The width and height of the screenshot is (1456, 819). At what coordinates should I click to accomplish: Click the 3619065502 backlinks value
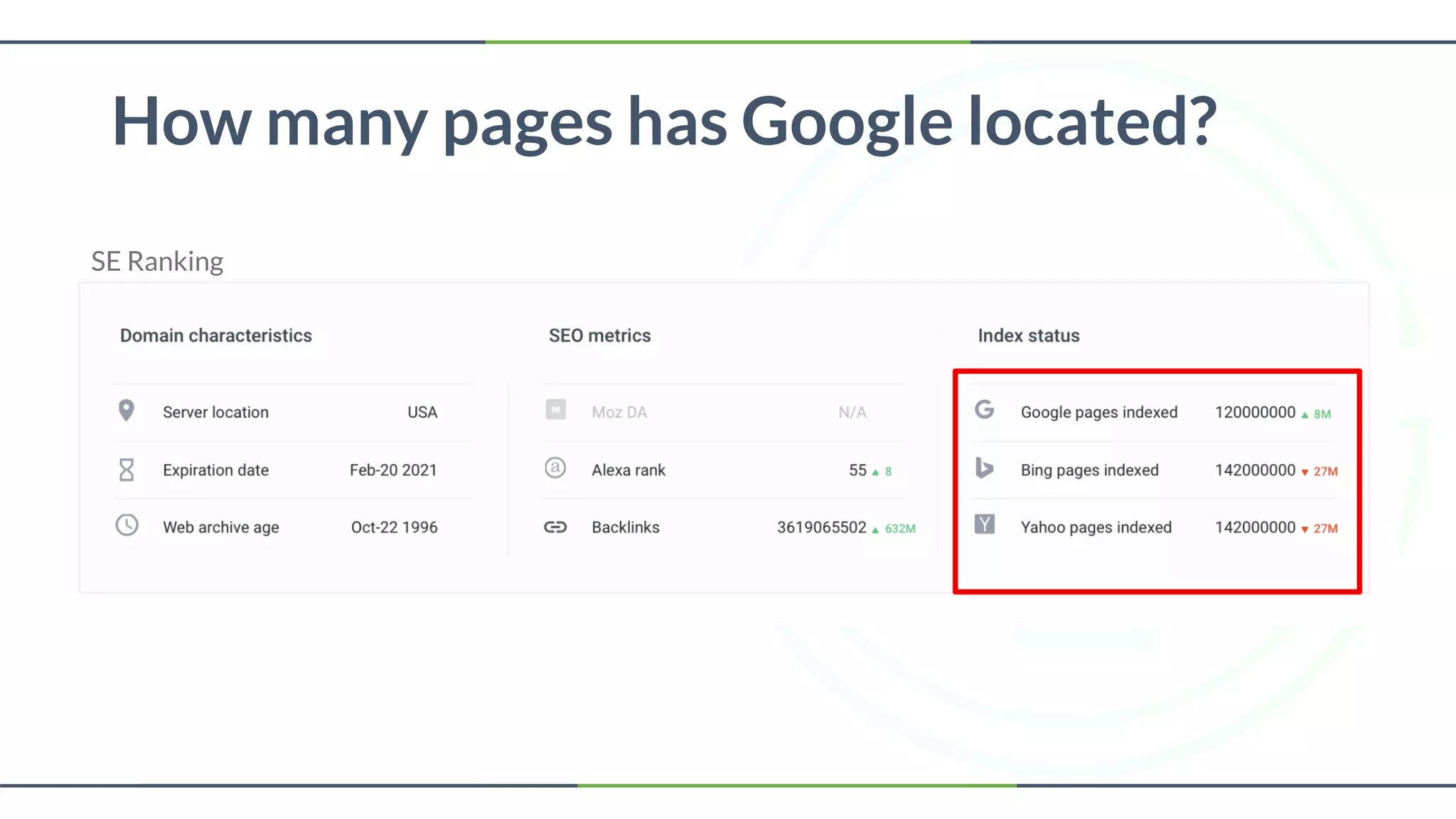click(x=822, y=528)
